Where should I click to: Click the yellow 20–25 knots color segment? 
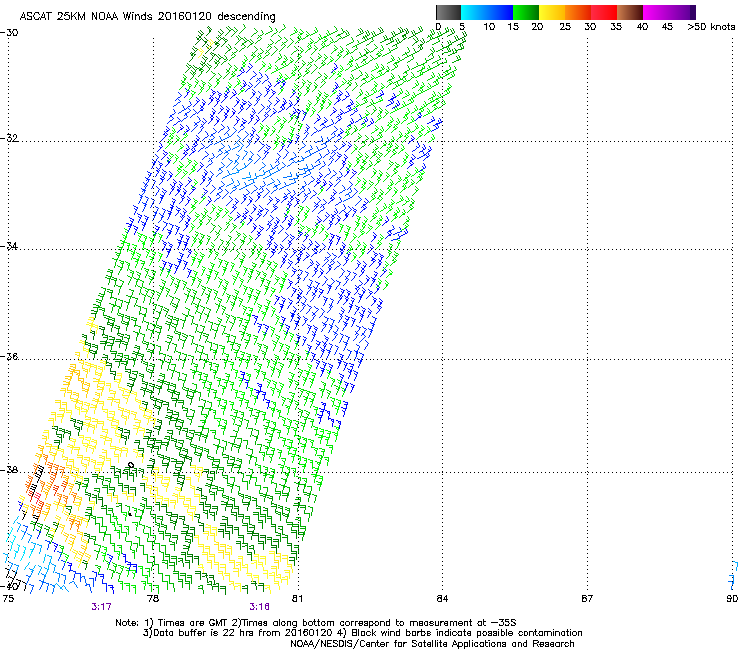pos(552,12)
